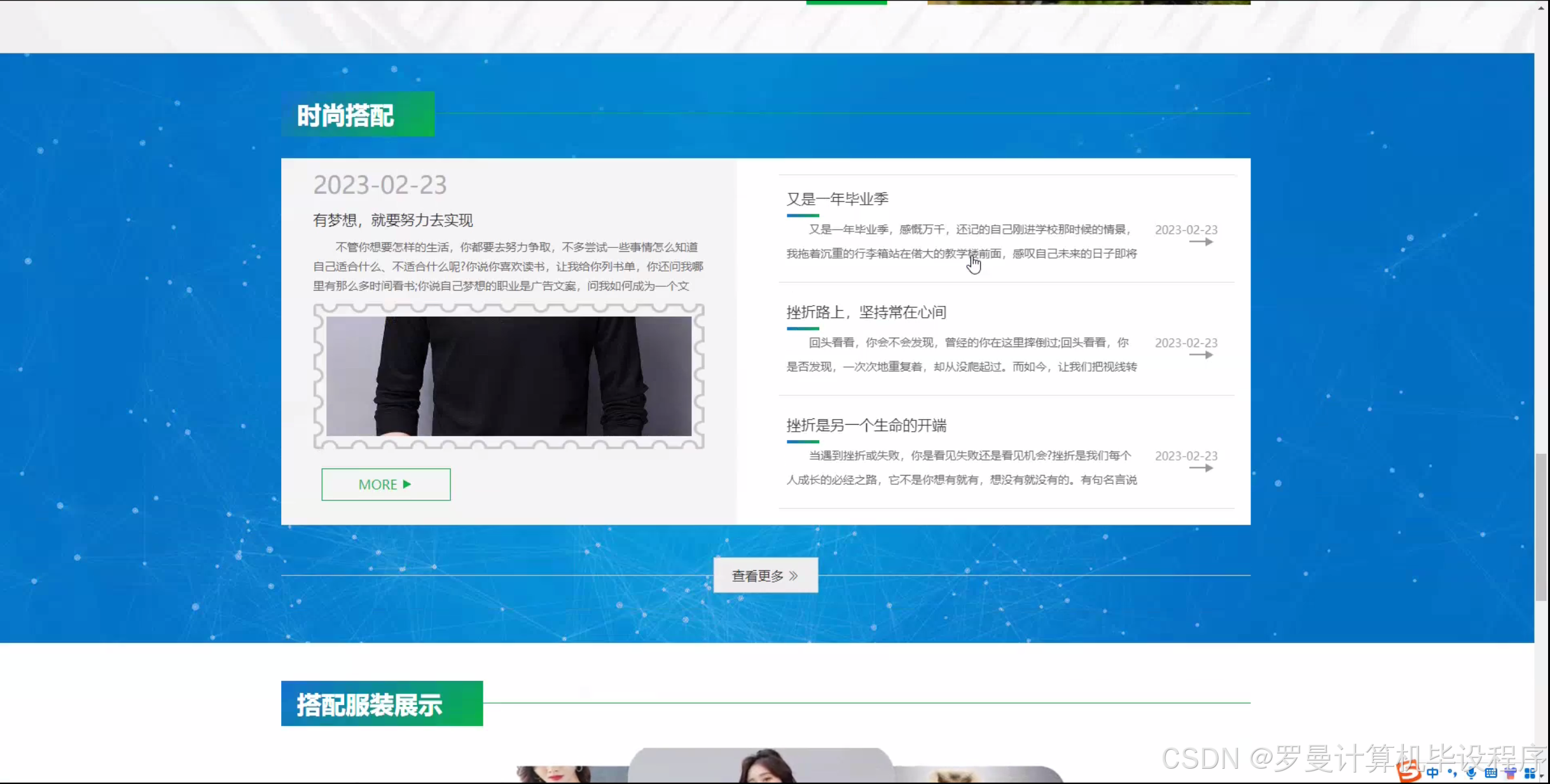Click the page vertical scrollbar thumb
The width and height of the screenshot is (1550, 784).
pos(1541,526)
